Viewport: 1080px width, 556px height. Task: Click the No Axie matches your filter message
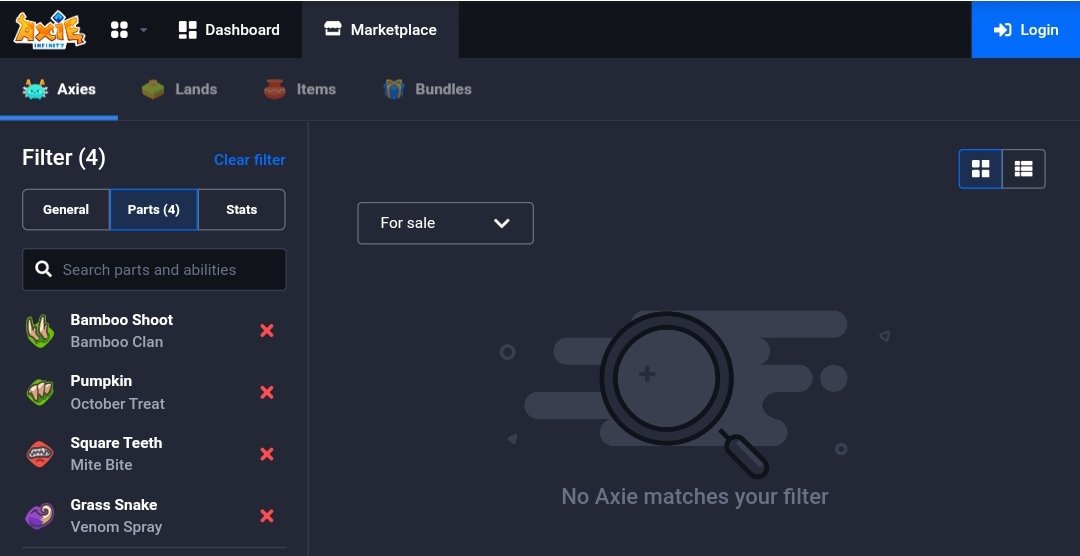point(695,496)
